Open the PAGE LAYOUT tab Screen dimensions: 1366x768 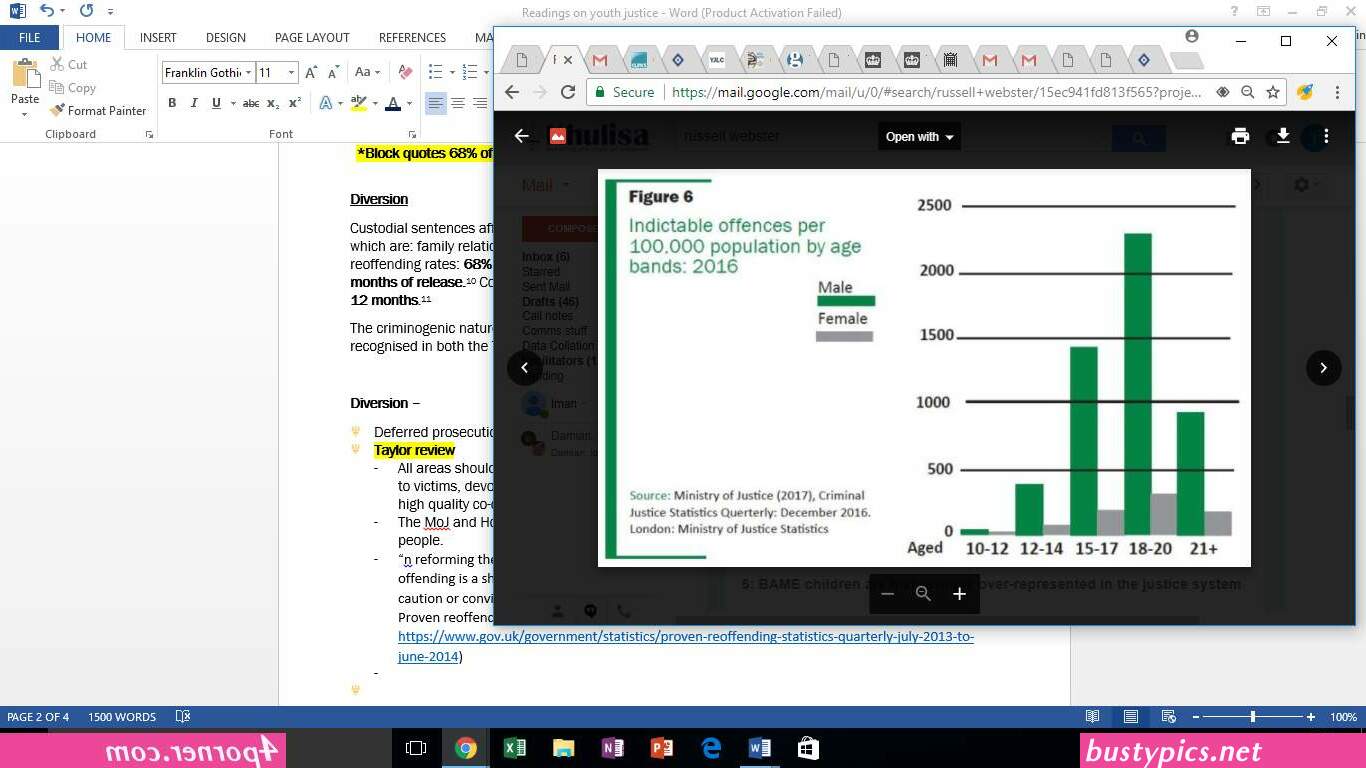pyautogui.click(x=312, y=38)
